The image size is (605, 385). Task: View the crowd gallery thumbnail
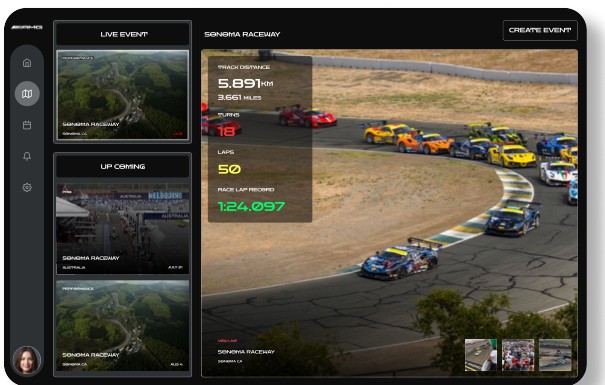pyautogui.click(x=518, y=355)
